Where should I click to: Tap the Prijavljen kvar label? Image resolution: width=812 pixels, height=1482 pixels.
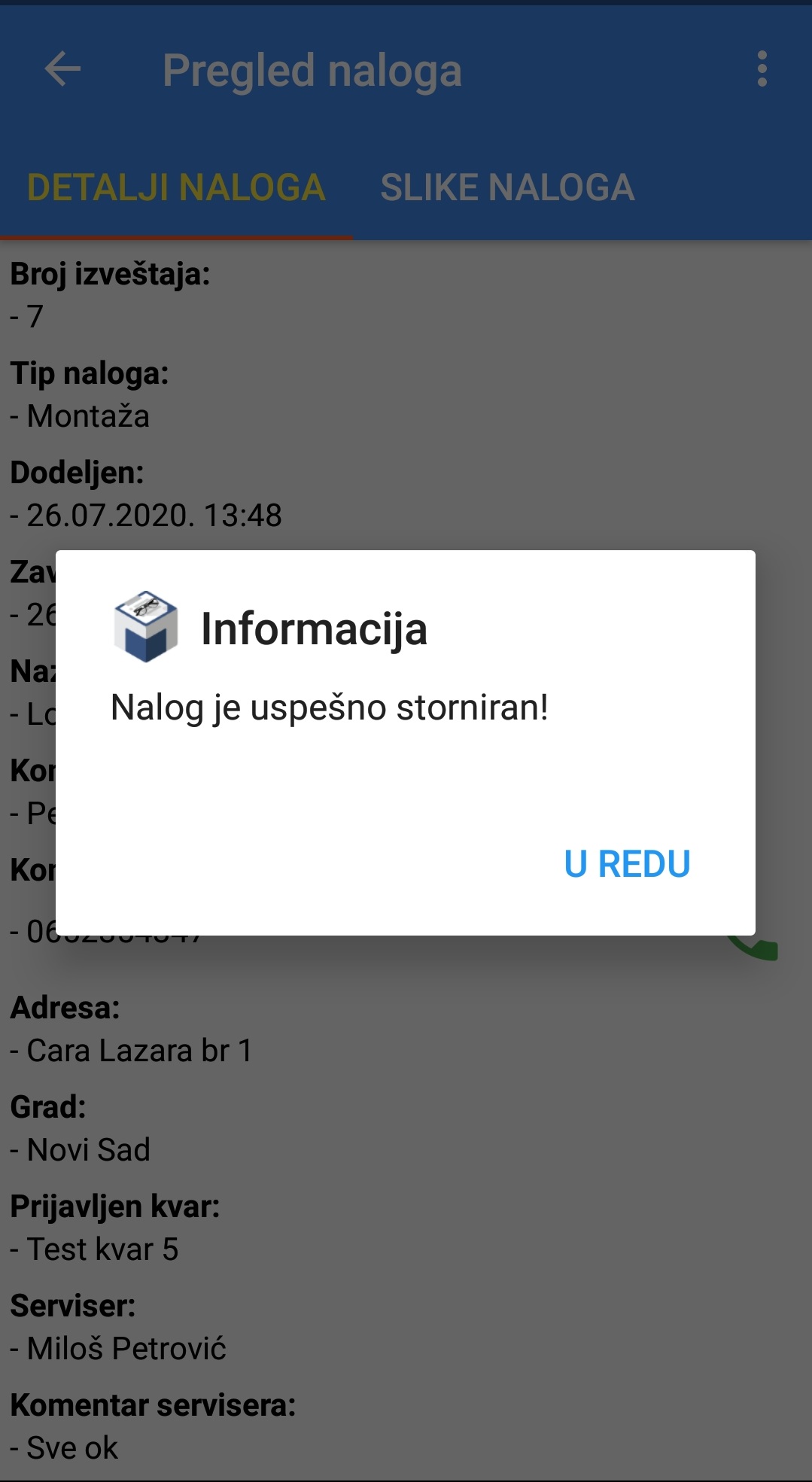[115, 1207]
